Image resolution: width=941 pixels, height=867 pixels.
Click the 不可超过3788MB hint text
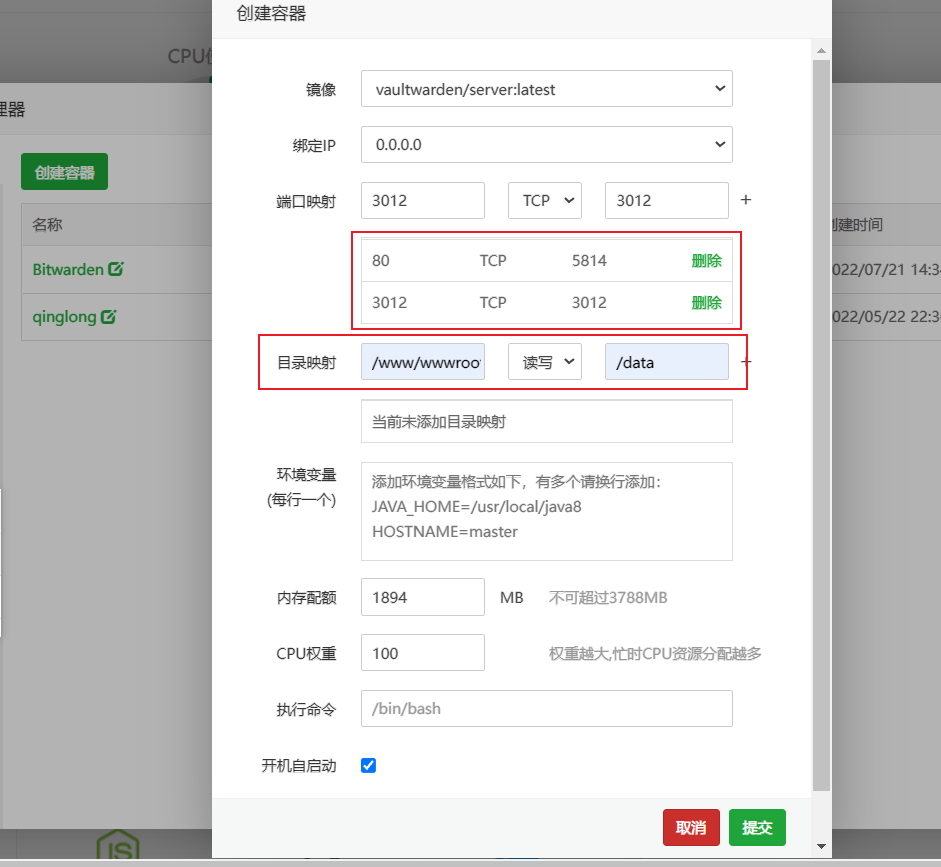pyautogui.click(x=608, y=598)
